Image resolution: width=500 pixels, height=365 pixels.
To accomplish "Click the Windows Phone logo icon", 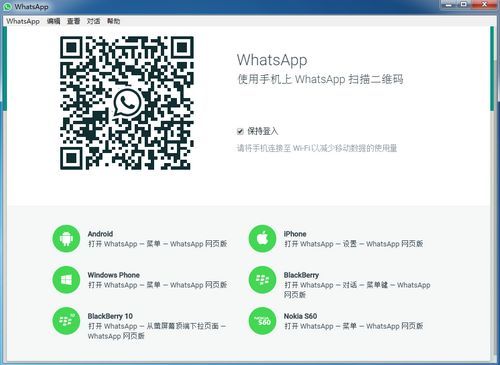I will point(66,280).
